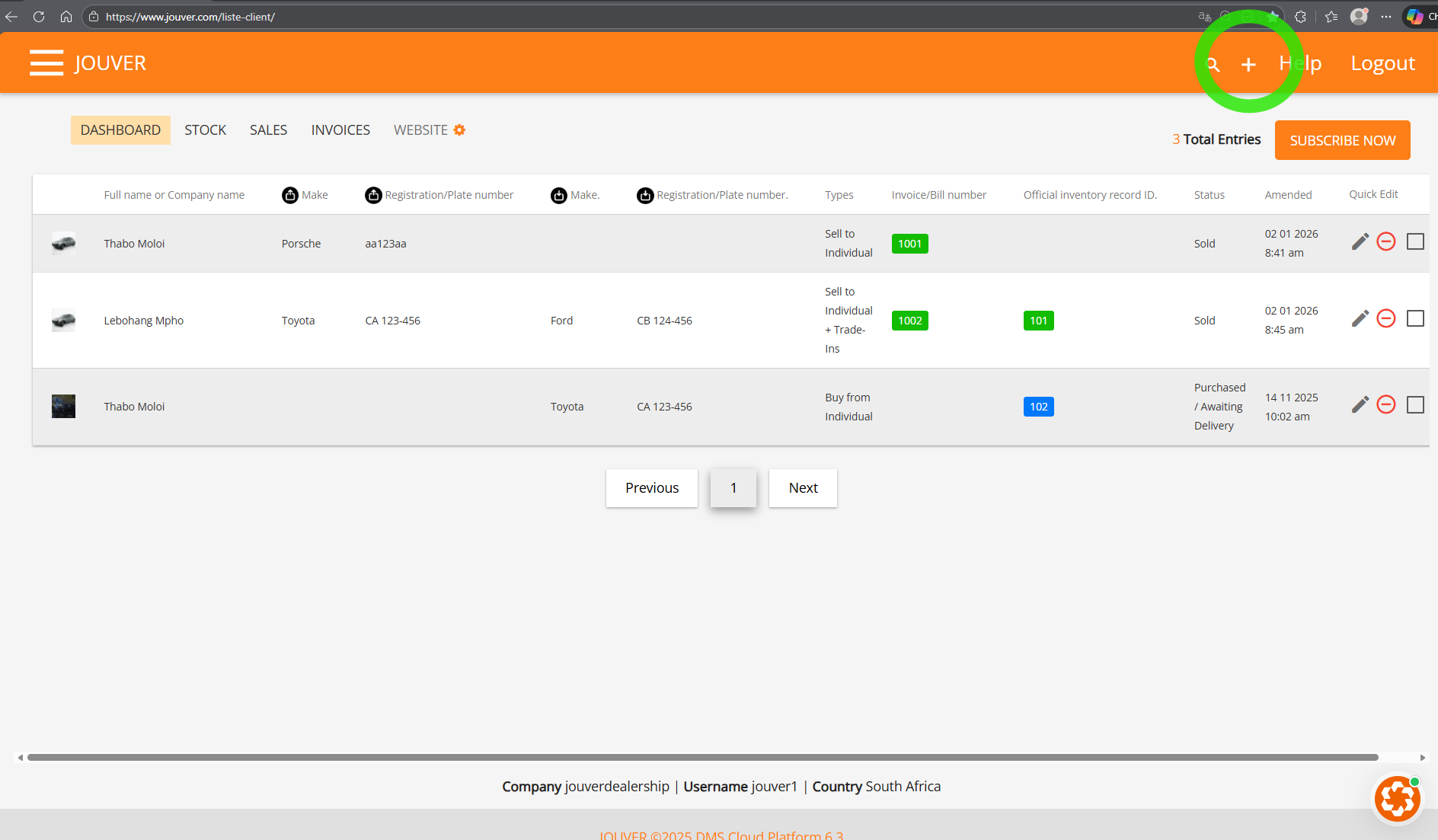Select the checkbox for the Lebohang Mpho row
This screenshot has width=1438, height=840.
point(1415,318)
